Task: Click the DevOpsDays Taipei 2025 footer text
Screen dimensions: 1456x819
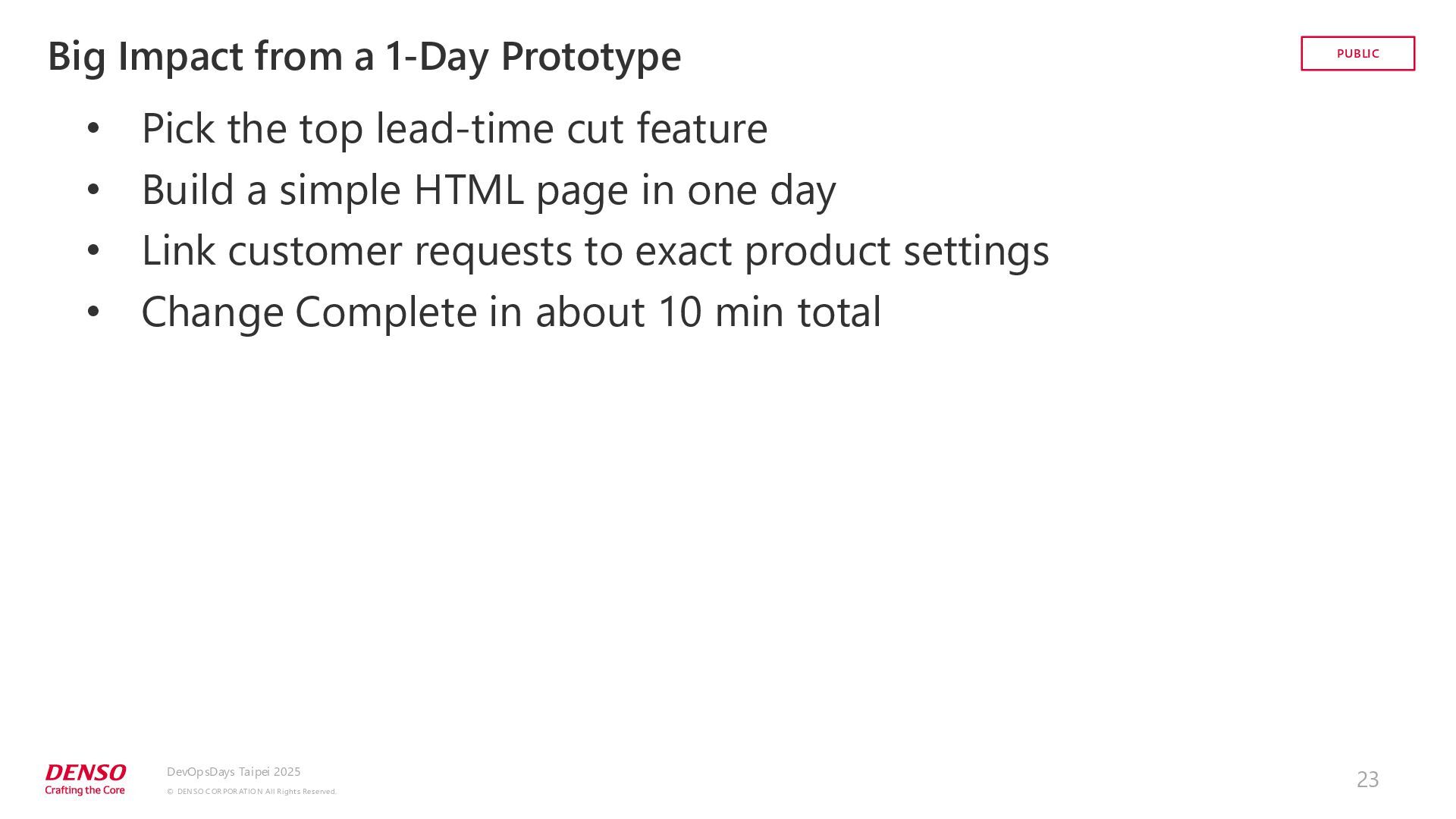Action: click(x=234, y=772)
